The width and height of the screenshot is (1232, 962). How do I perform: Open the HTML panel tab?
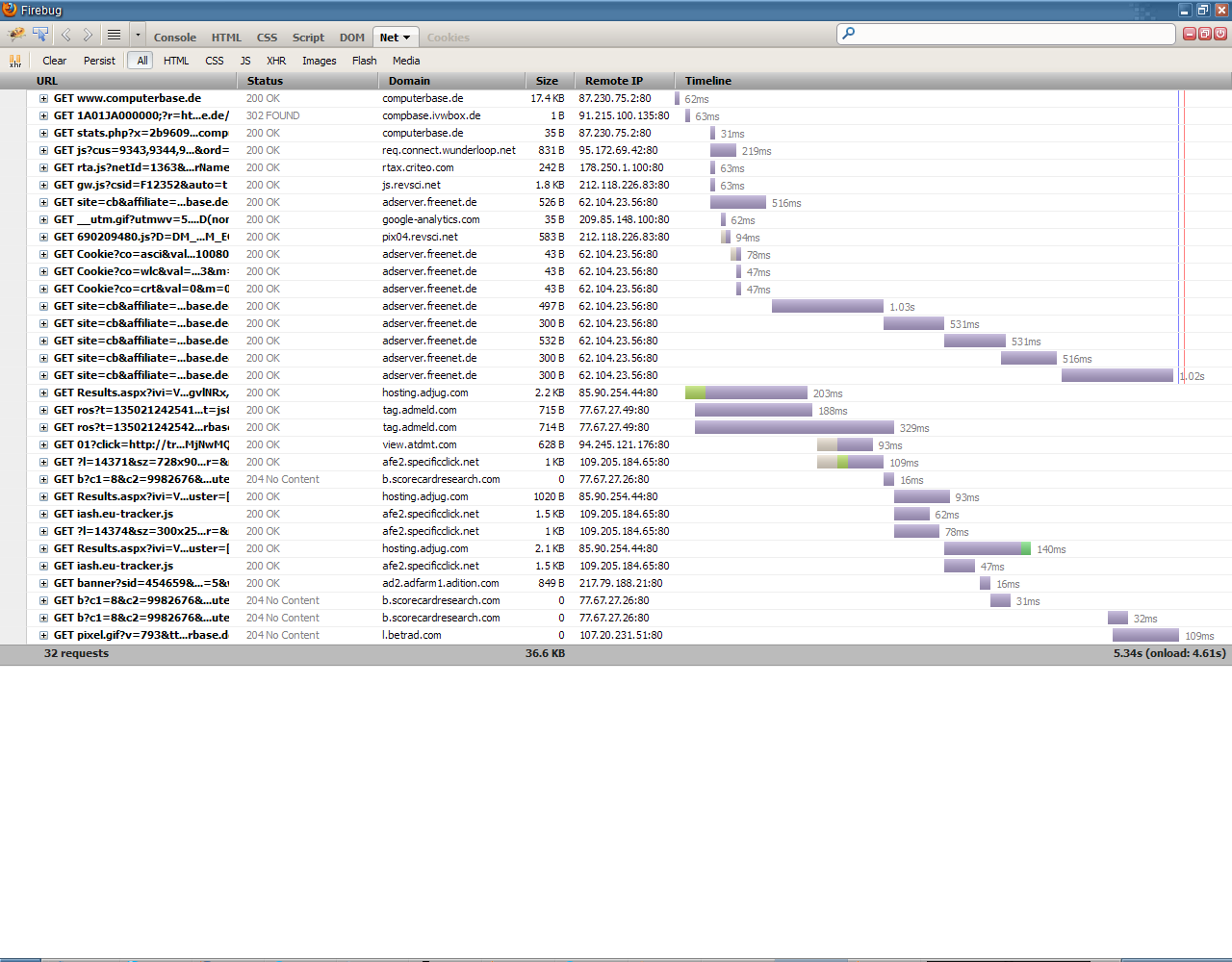[x=227, y=38]
